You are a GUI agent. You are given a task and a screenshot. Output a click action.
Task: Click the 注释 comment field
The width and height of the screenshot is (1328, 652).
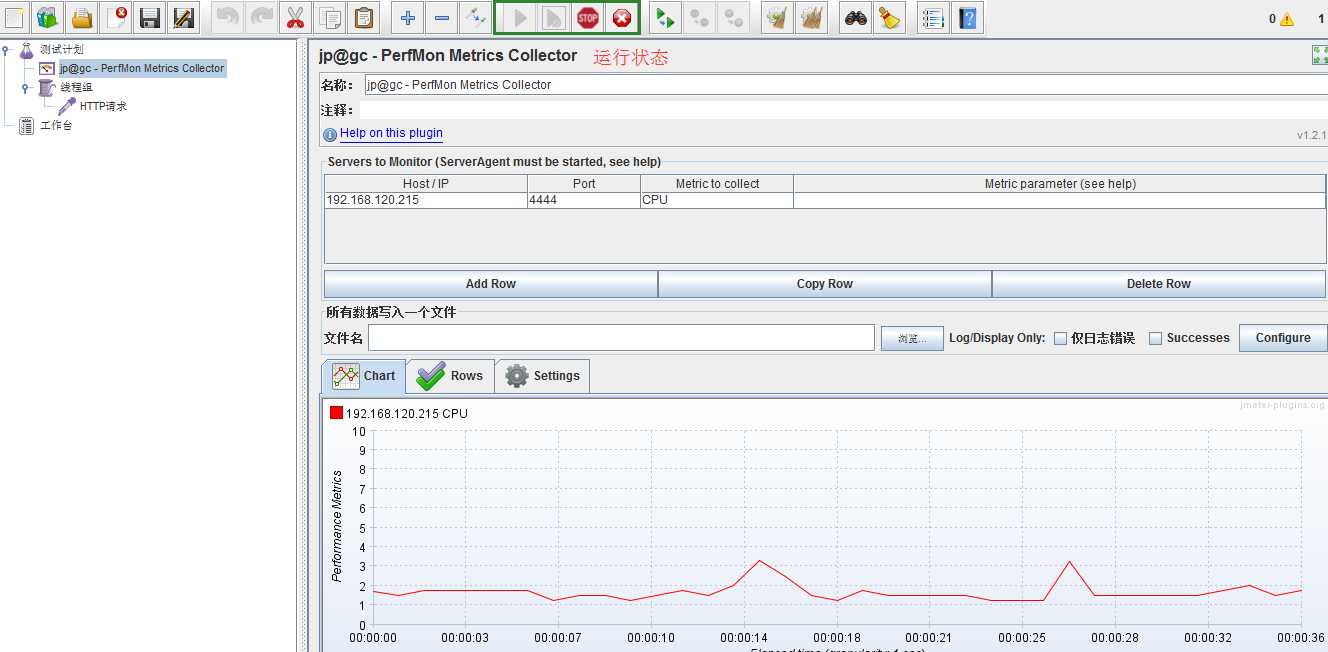pos(843,110)
